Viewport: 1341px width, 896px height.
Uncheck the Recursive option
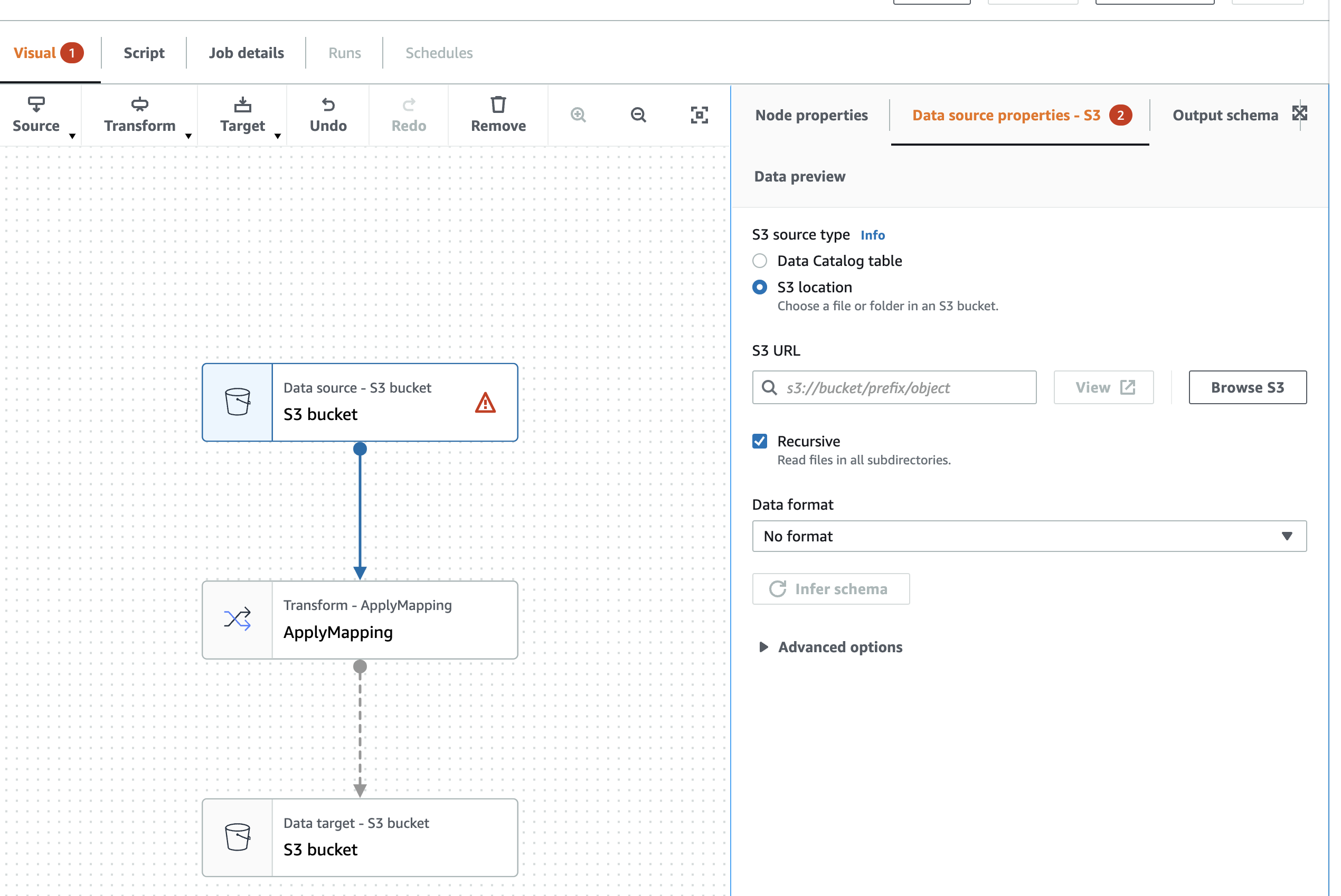760,441
